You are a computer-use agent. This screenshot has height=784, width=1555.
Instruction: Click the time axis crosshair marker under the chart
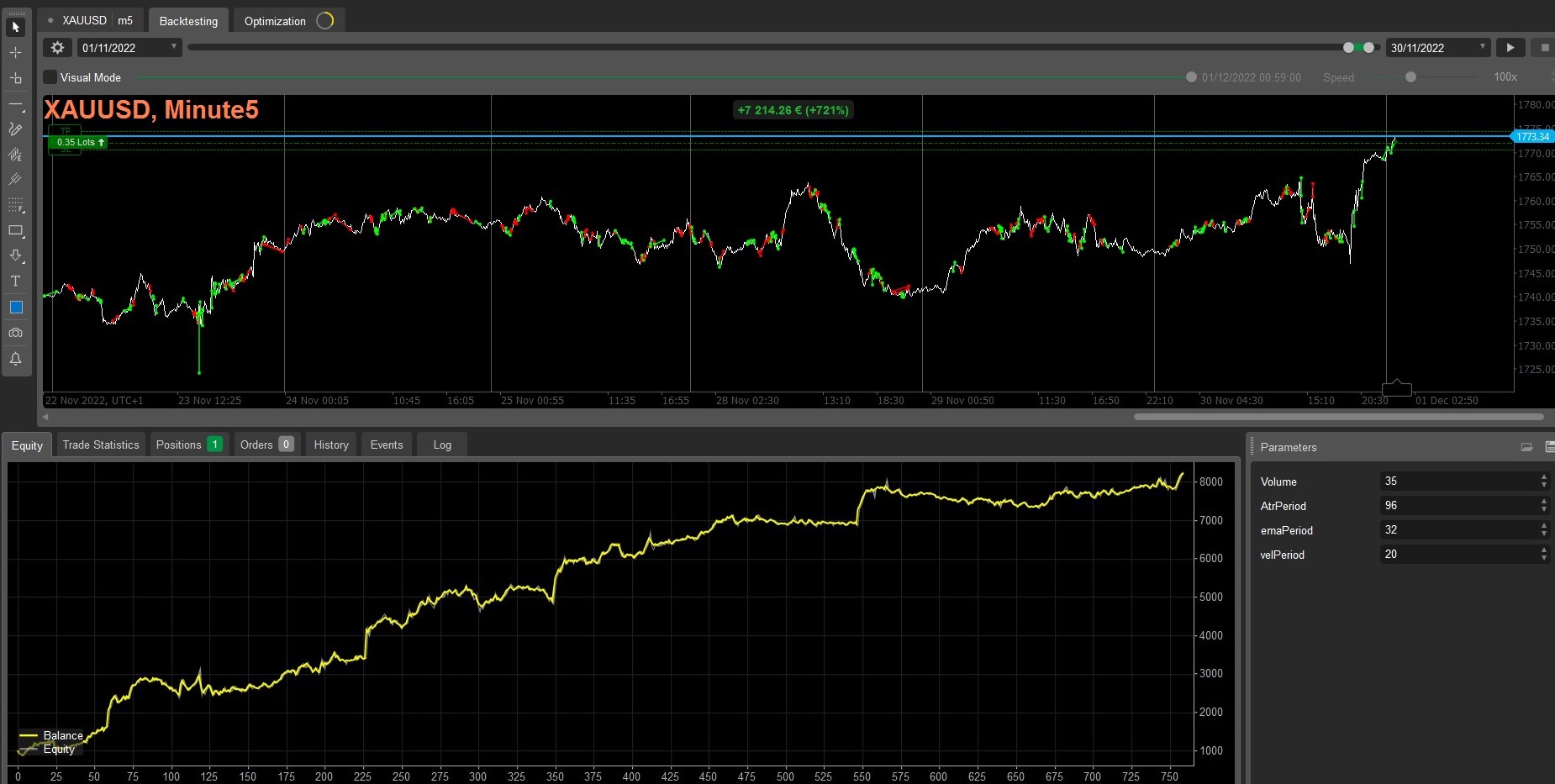pyautogui.click(x=1397, y=388)
